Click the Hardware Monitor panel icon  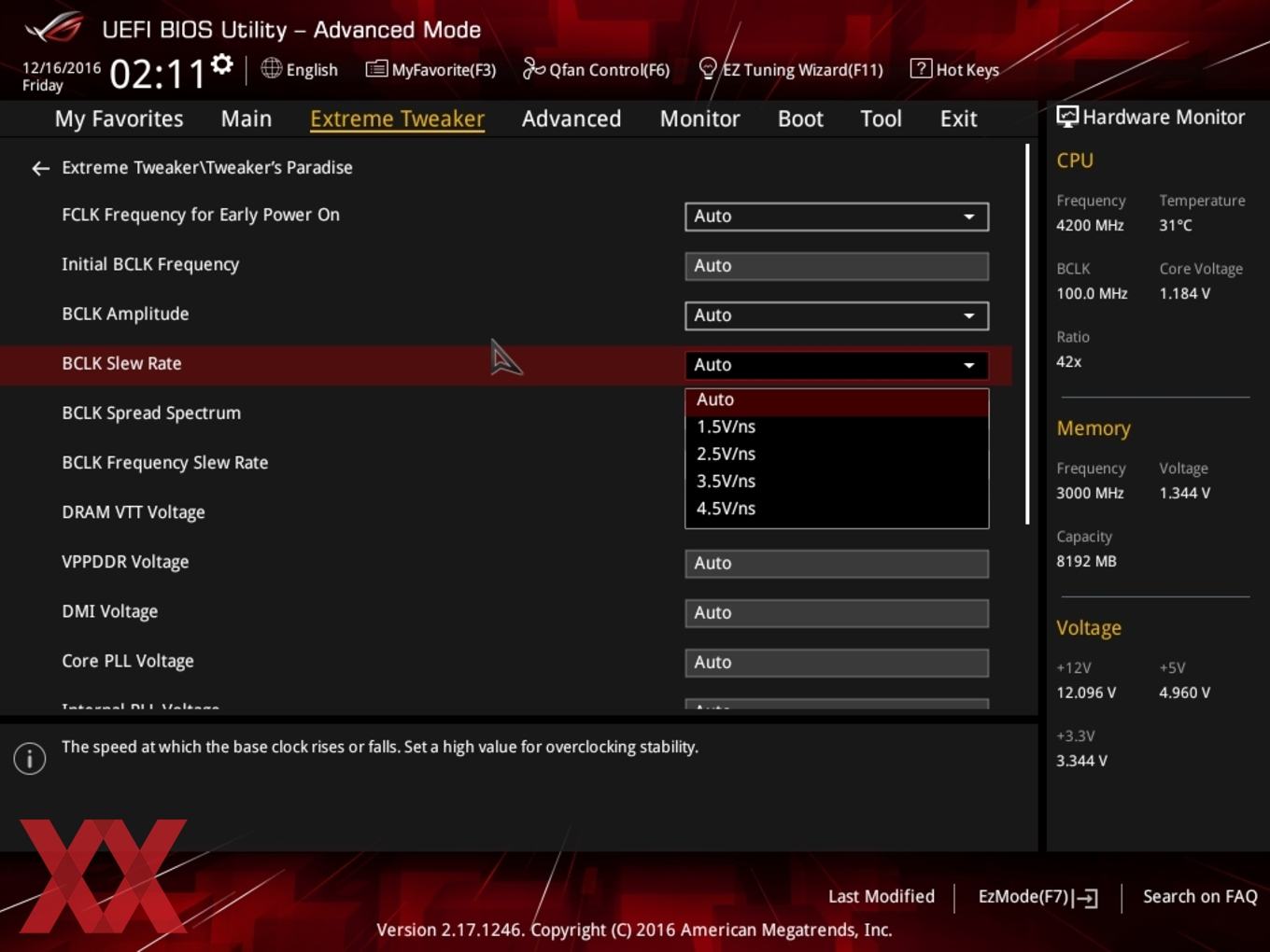[x=1067, y=117]
